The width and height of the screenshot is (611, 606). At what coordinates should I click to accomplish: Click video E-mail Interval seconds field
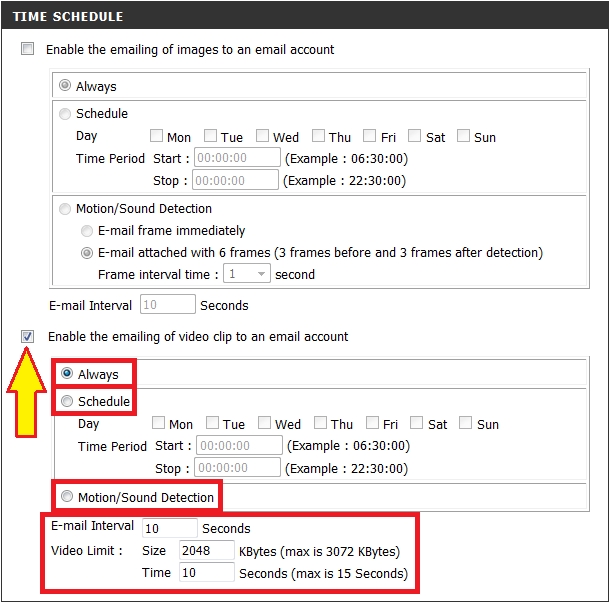click(169, 528)
